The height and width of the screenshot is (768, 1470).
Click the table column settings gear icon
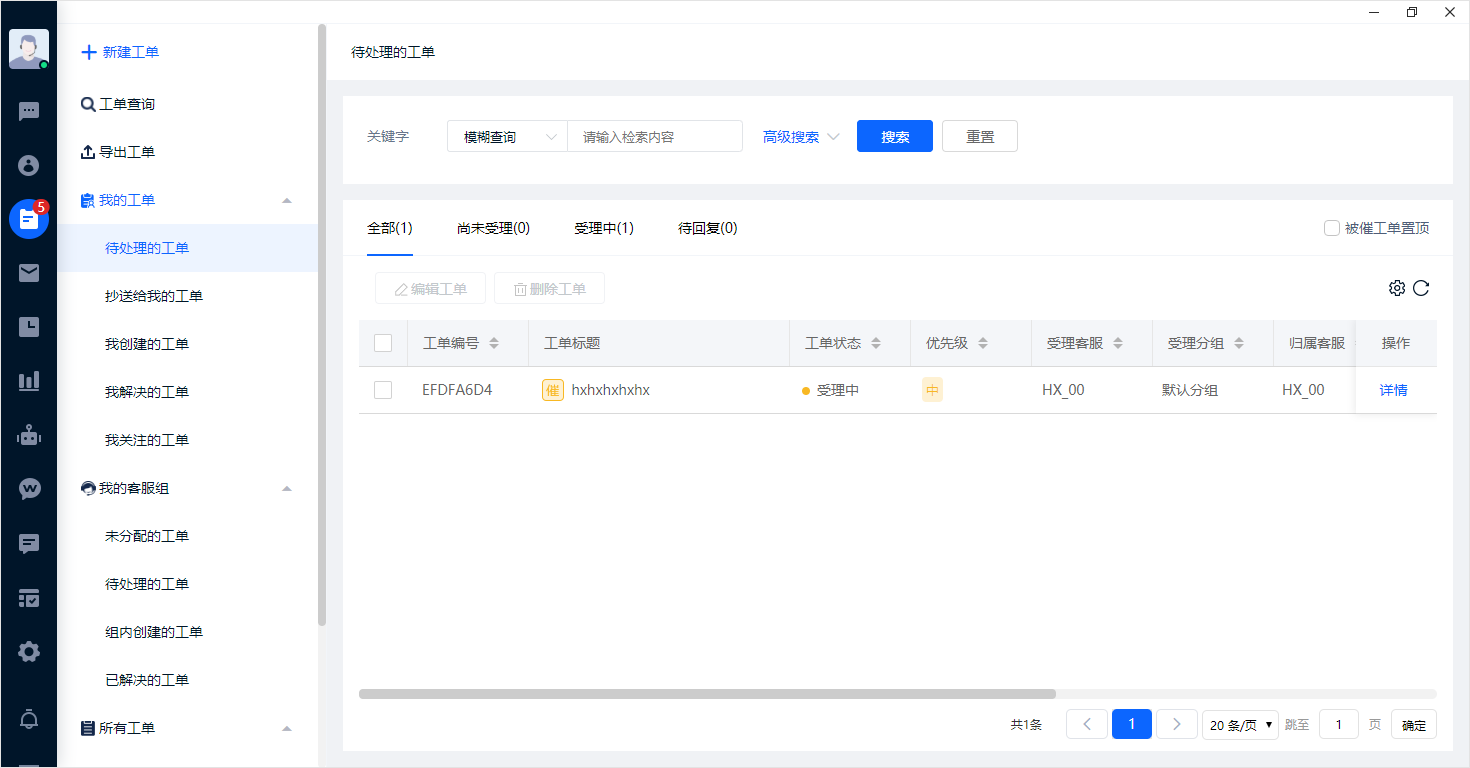1397,288
